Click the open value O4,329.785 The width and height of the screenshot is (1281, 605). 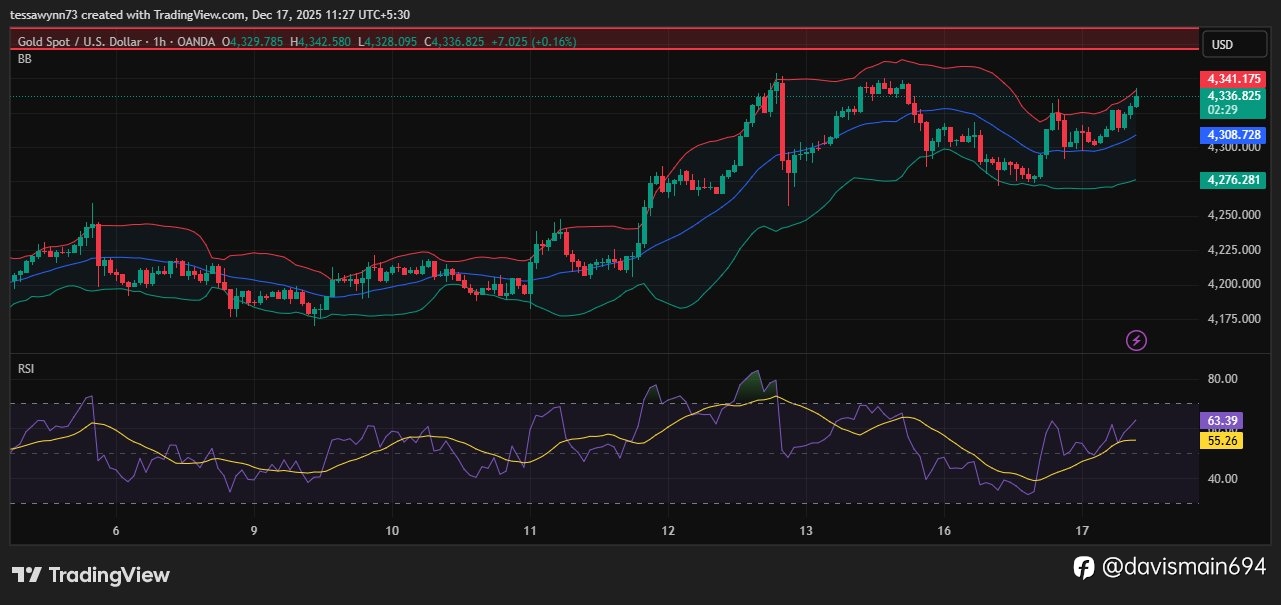click(253, 41)
